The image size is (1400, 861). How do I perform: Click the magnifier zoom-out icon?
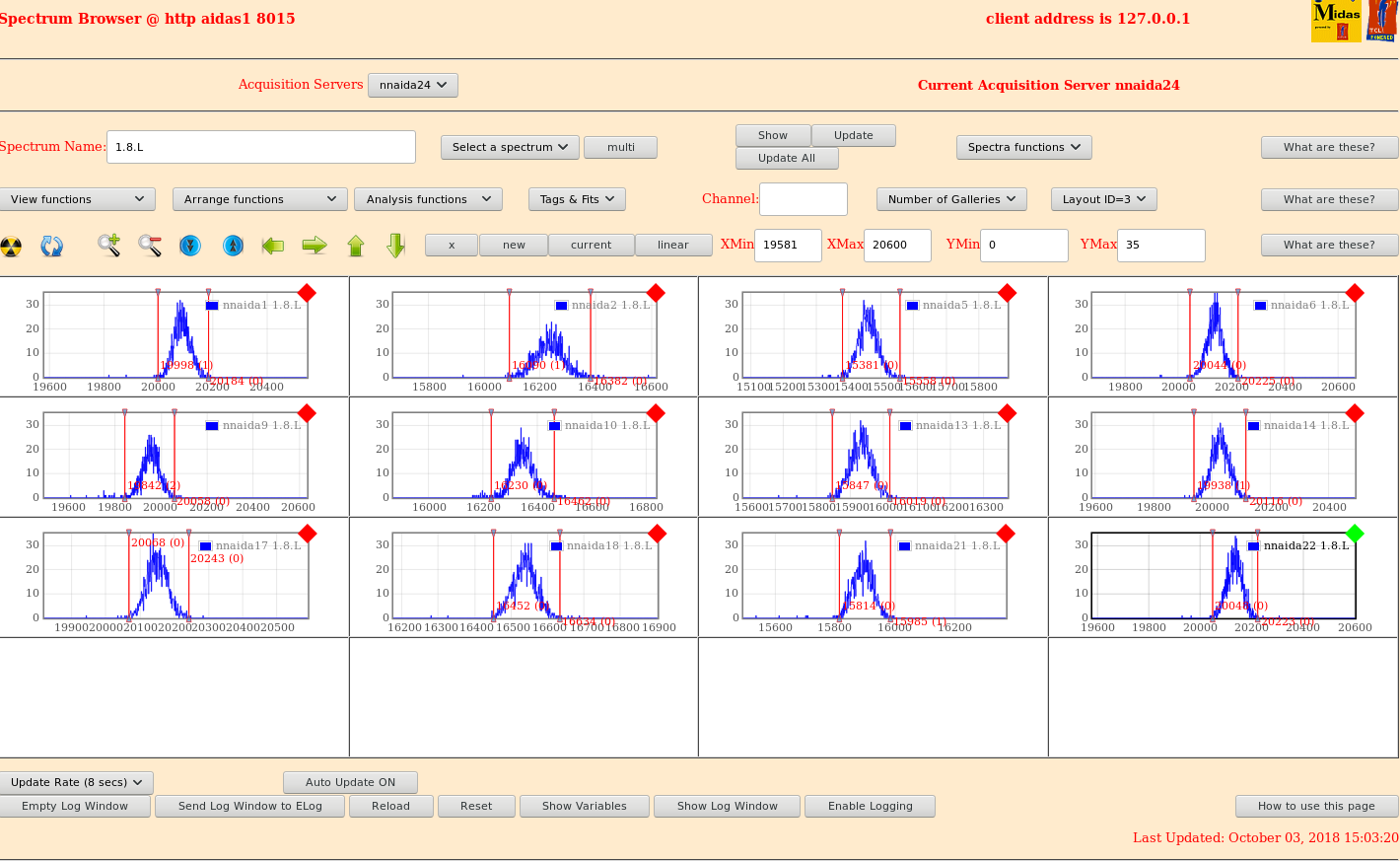pos(150,246)
